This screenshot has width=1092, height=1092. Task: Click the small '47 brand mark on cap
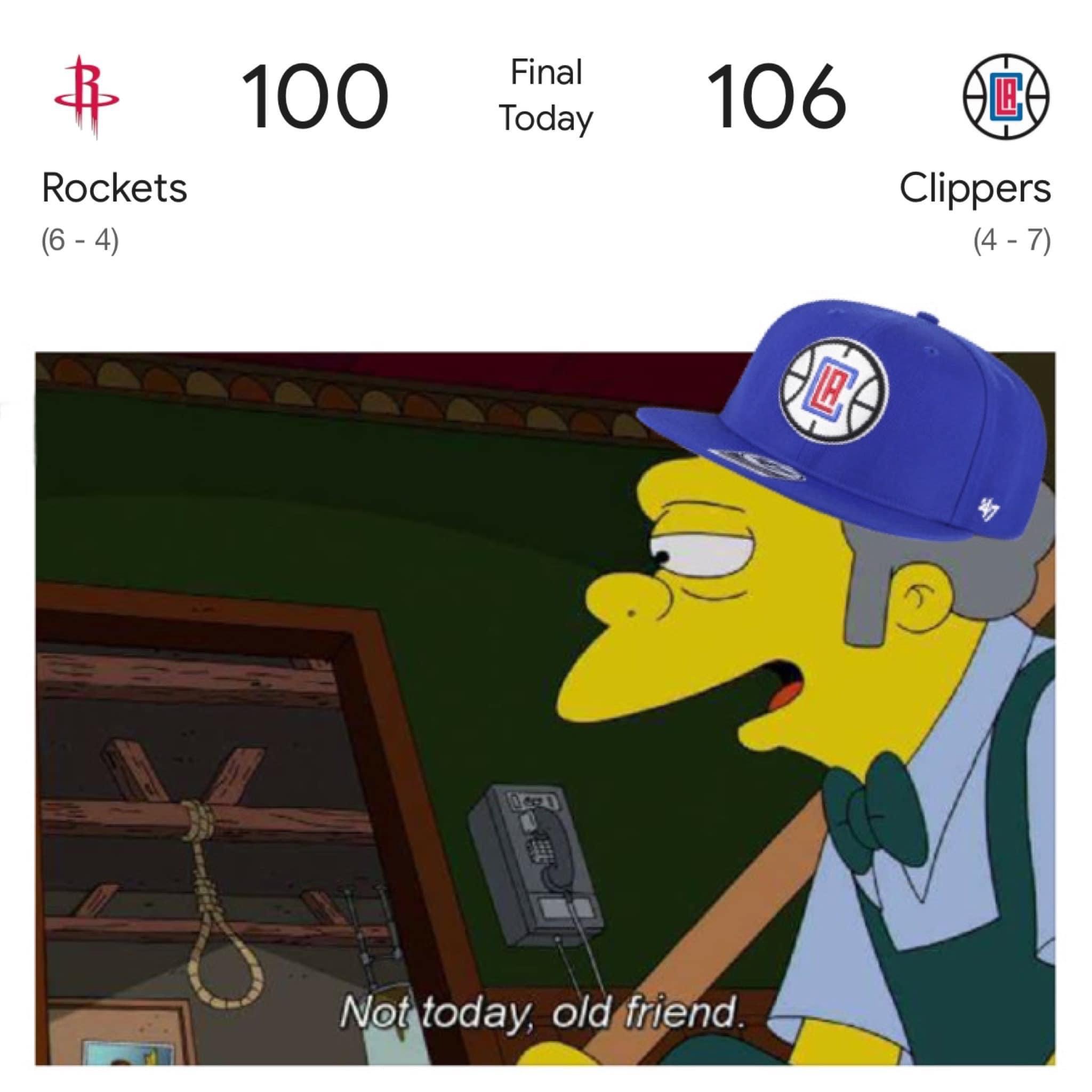pos(990,508)
